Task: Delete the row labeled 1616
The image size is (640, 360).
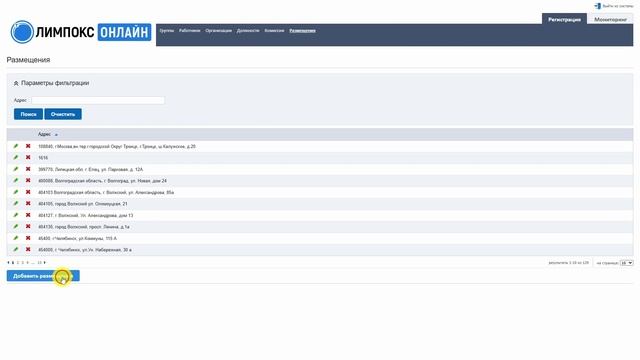Action: click(x=28, y=158)
